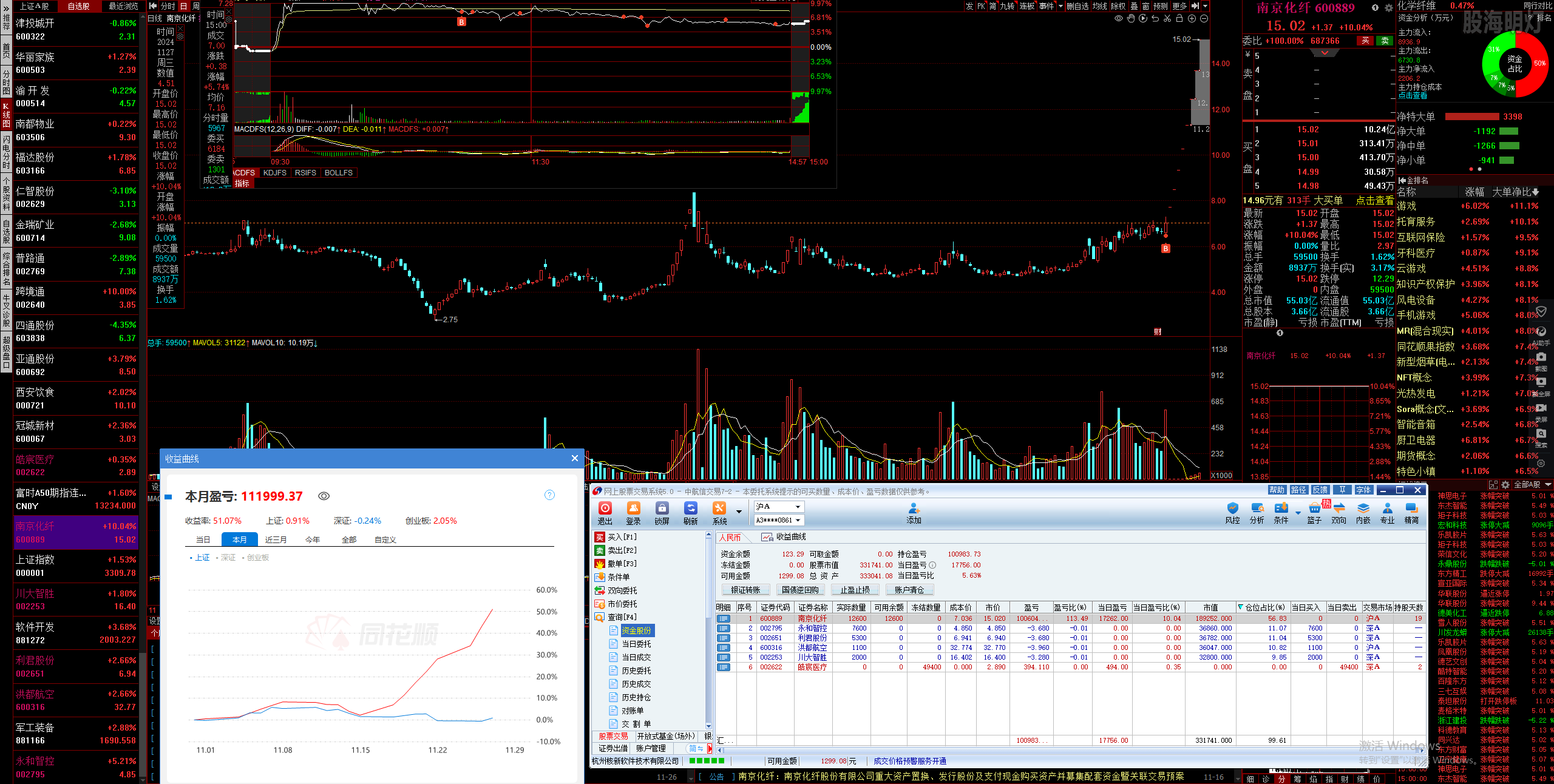Toggle 深证 series in profit curve legend
This screenshot has height=784, width=1554.
(225, 558)
